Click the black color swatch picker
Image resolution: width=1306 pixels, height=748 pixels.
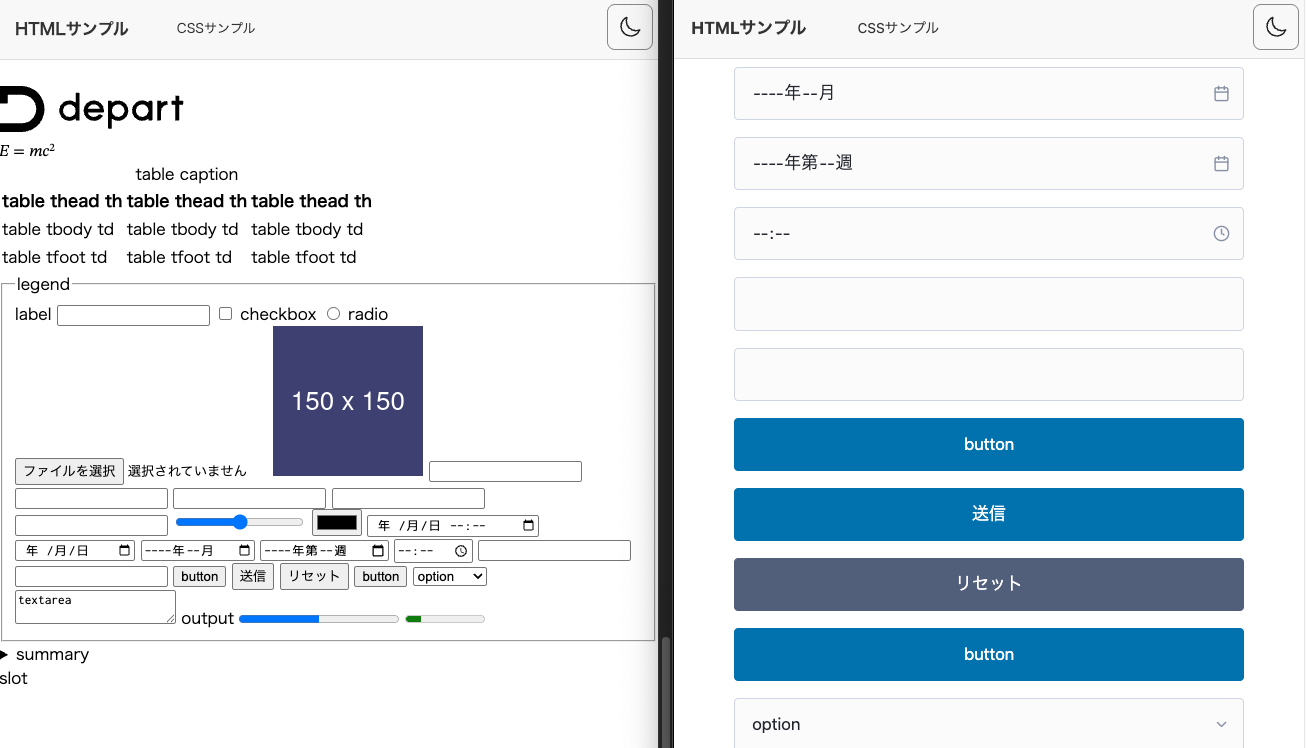coord(336,523)
